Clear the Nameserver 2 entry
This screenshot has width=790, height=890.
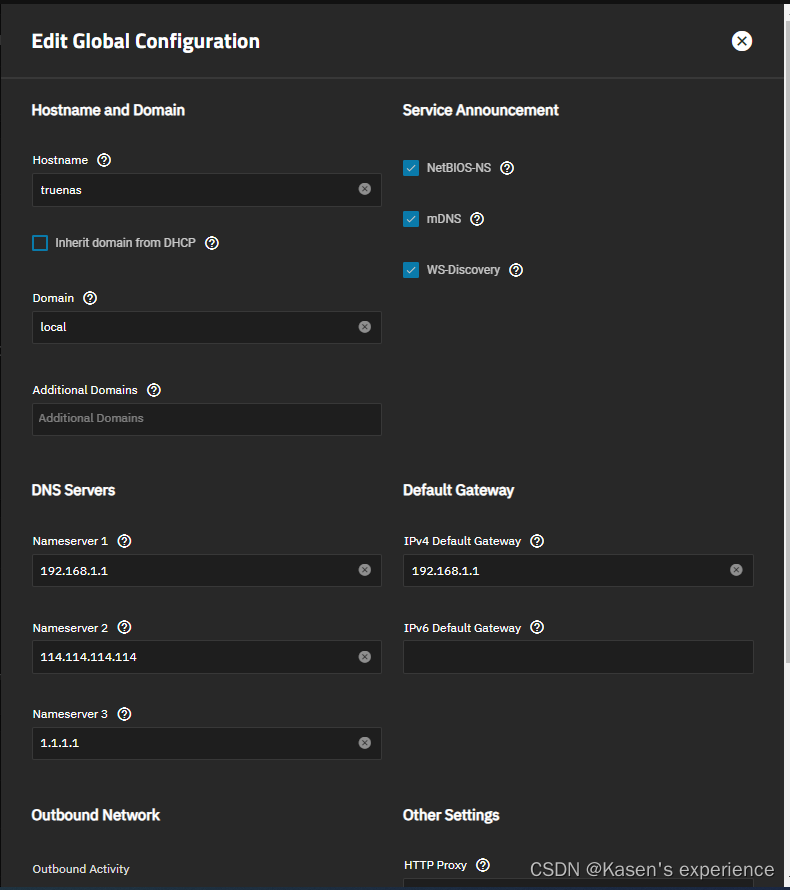pos(364,657)
